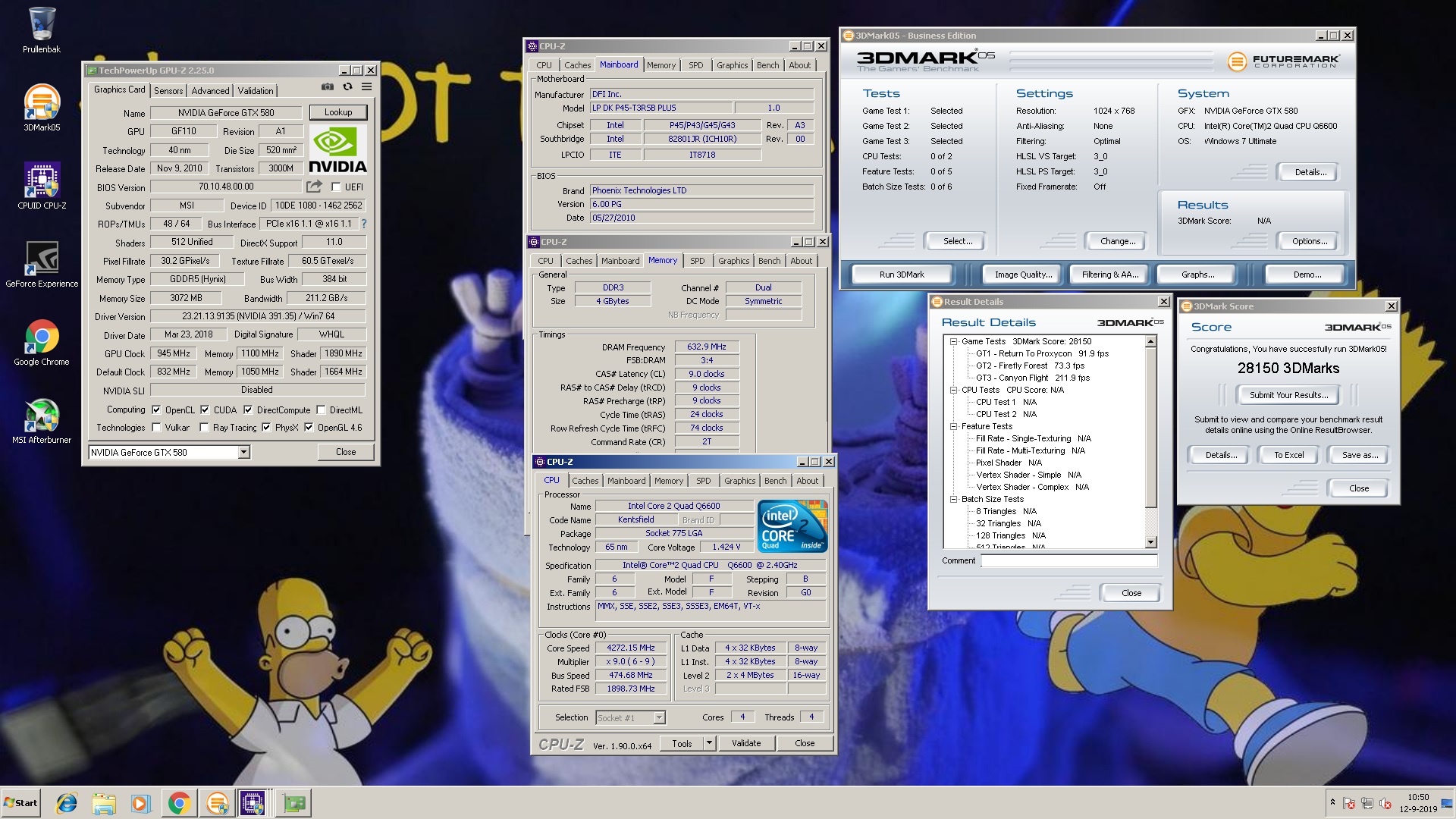Image resolution: width=1456 pixels, height=819 pixels.
Task: Collapse the CPU Tests tree node
Action: tap(954, 390)
